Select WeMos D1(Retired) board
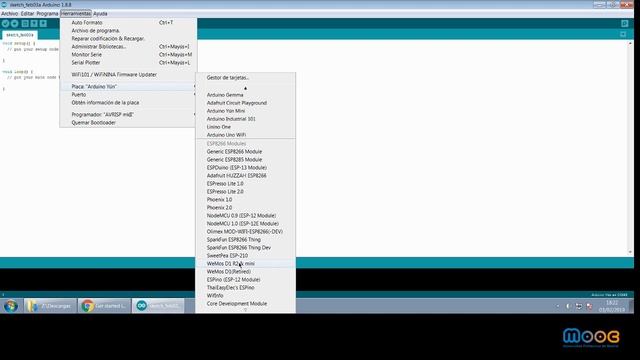This screenshot has width=640, height=360. tap(245, 271)
